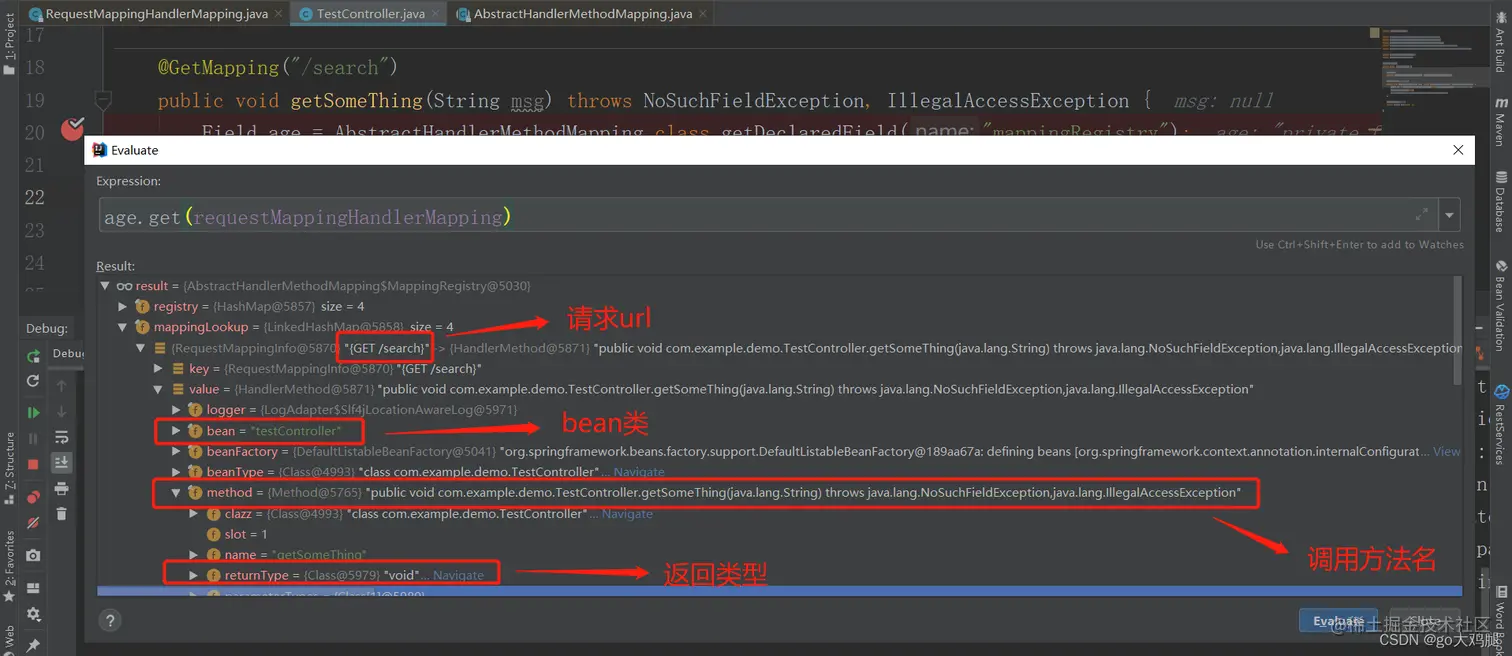Click Navigate link on clazz row
Image resolution: width=1512 pixels, height=656 pixels.
pos(627,514)
